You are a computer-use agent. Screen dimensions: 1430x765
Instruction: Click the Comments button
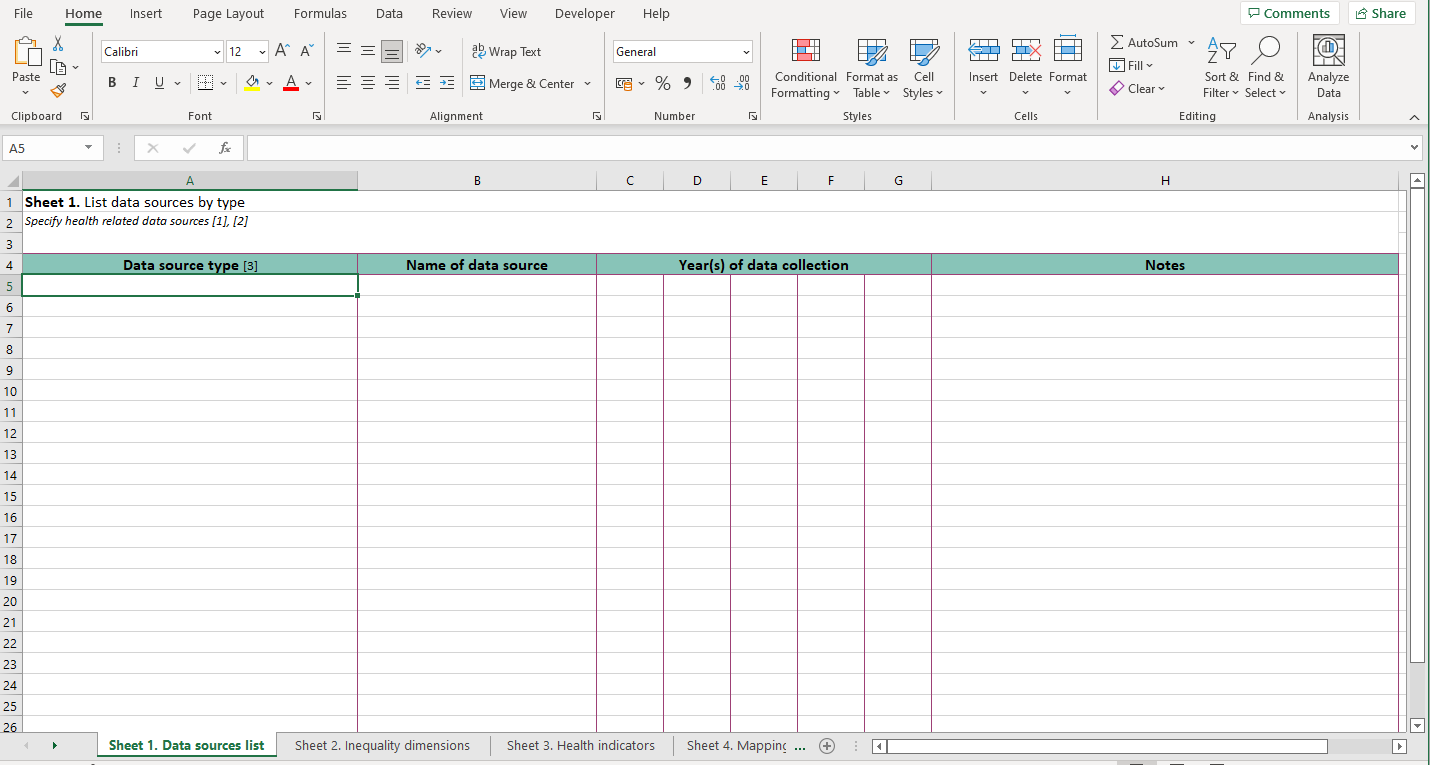click(x=1289, y=14)
